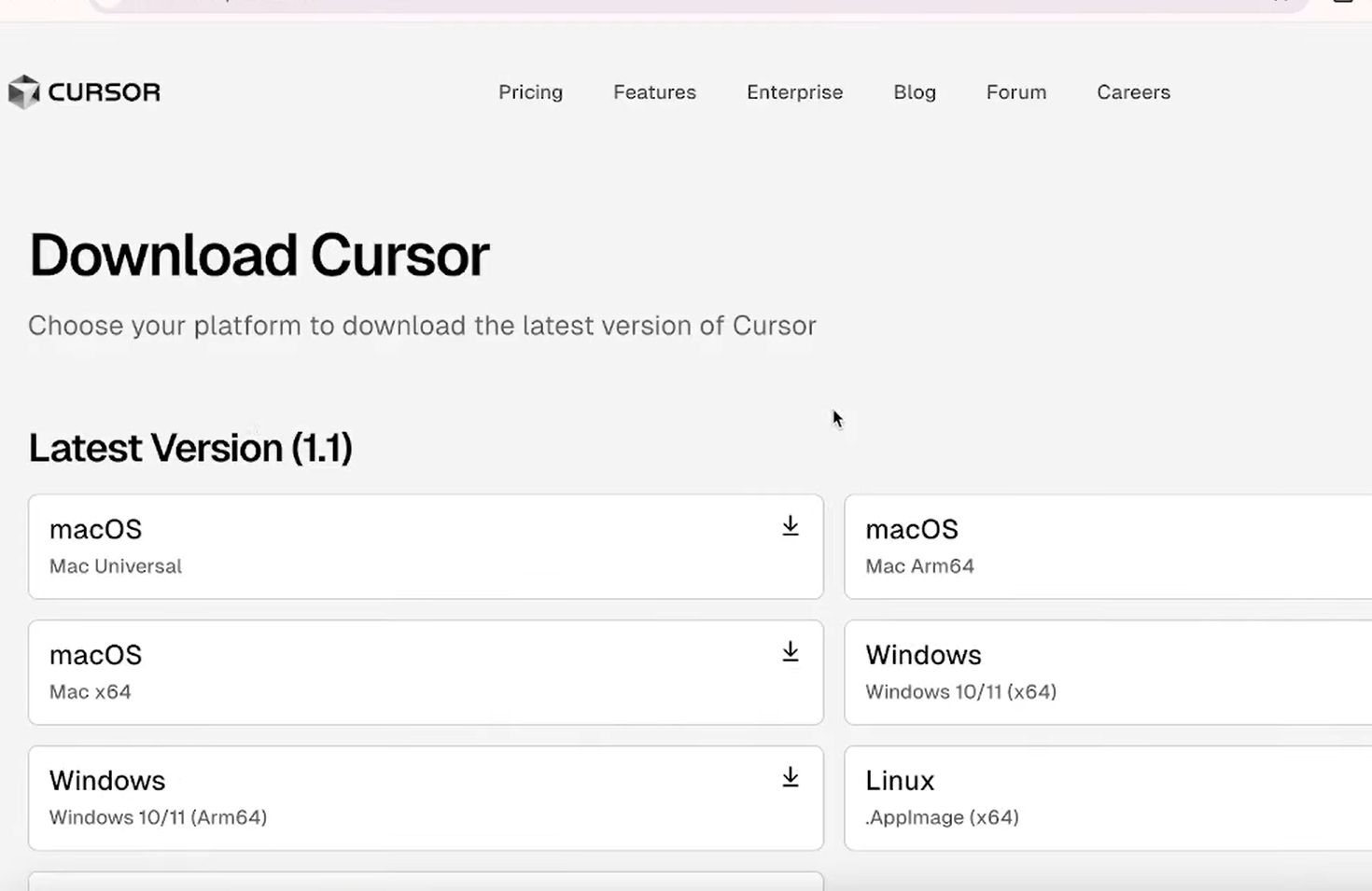Image resolution: width=1372 pixels, height=891 pixels.
Task: Choose the macOS Mac Arm64 download card
Action: pyautogui.click(x=1107, y=547)
